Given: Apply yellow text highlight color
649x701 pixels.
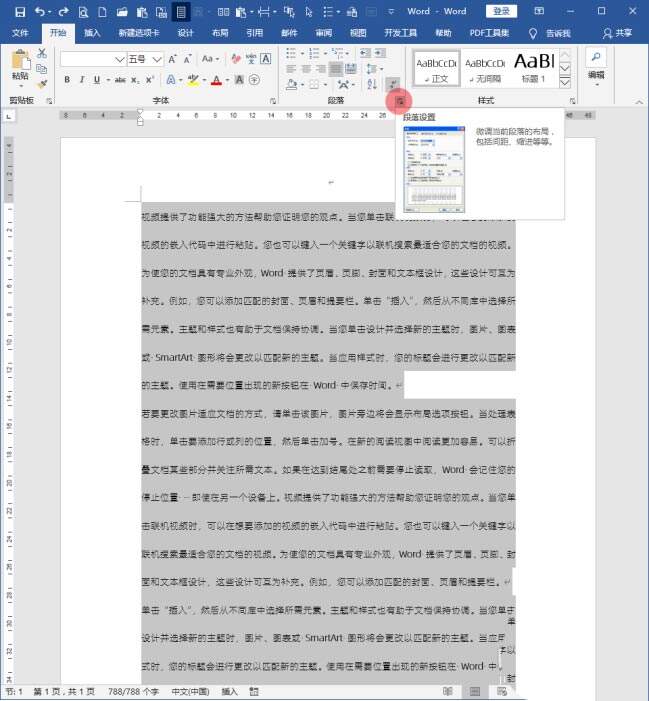Looking at the screenshot, I should point(193,80).
